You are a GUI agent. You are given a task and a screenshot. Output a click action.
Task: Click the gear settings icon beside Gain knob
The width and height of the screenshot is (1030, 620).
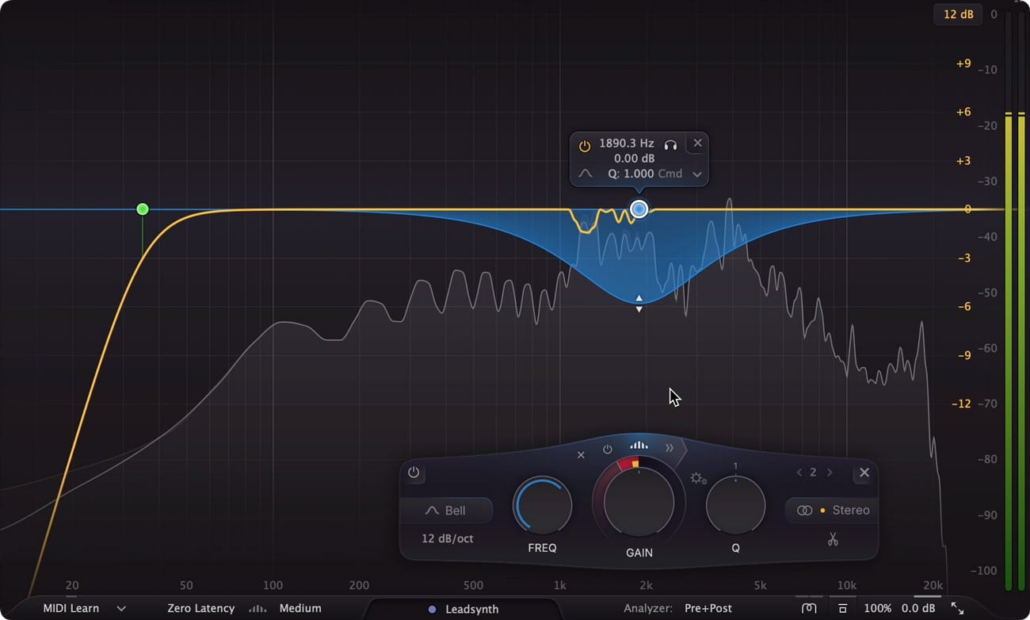click(x=698, y=479)
